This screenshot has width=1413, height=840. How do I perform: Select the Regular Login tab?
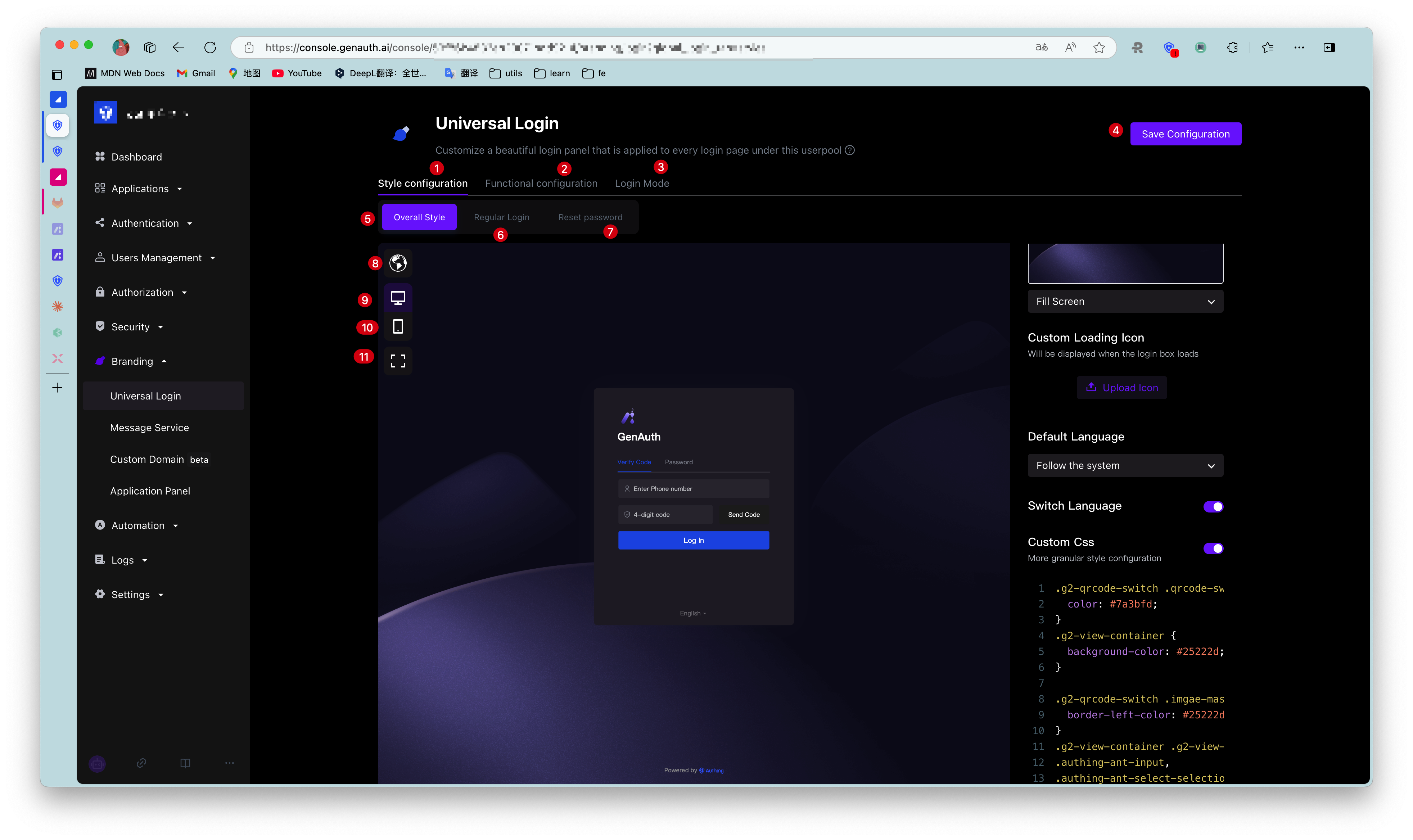tap(501, 217)
